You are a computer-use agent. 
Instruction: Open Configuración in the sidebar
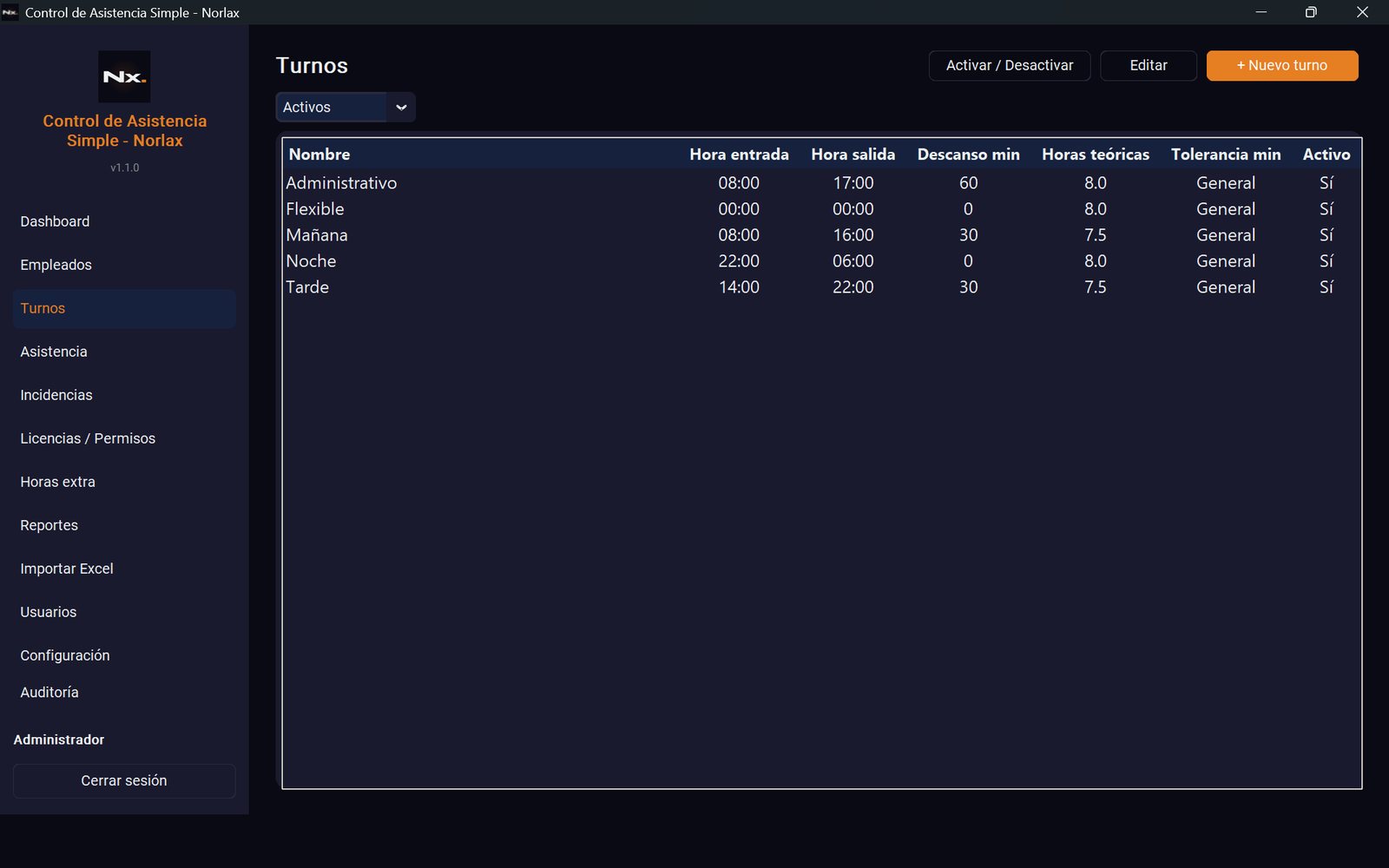pos(124,655)
